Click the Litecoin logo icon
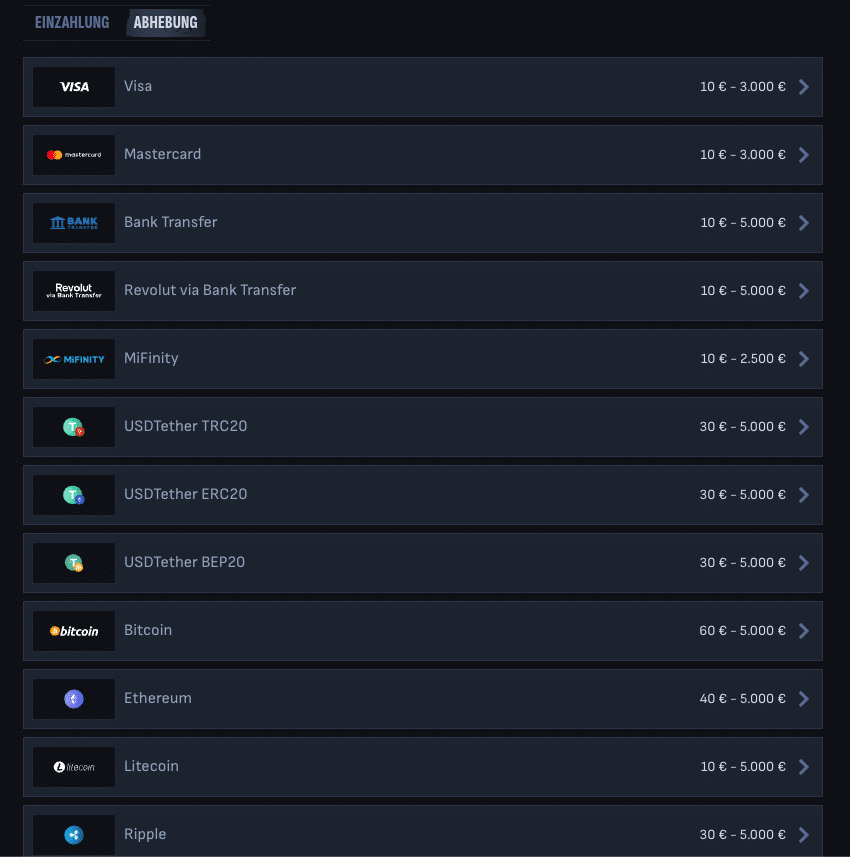 click(x=74, y=767)
